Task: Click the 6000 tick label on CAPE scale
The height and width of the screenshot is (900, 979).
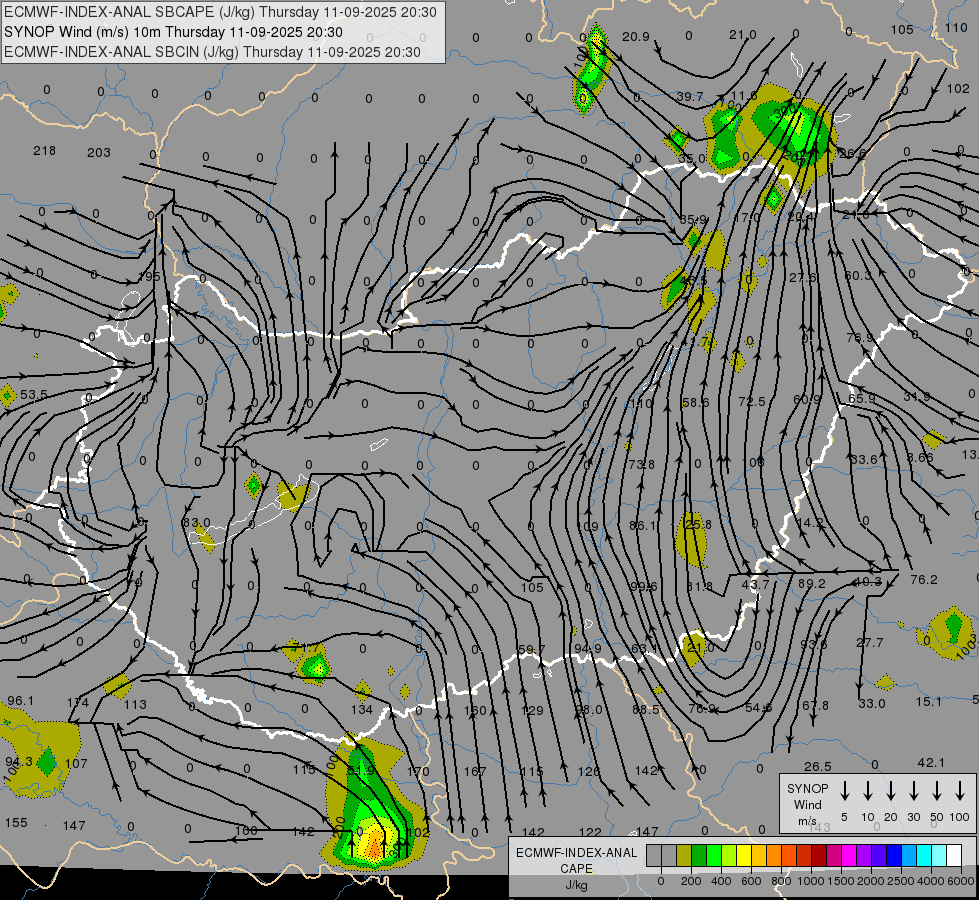Action: tap(961, 881)
